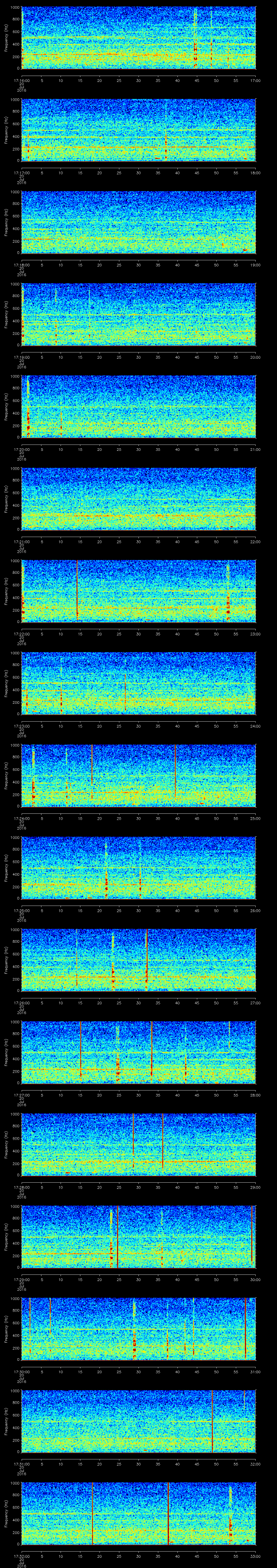Click the 17:19:00 start time label
The width and height of the screenshot is (277, 1568).
click(21, 357)
